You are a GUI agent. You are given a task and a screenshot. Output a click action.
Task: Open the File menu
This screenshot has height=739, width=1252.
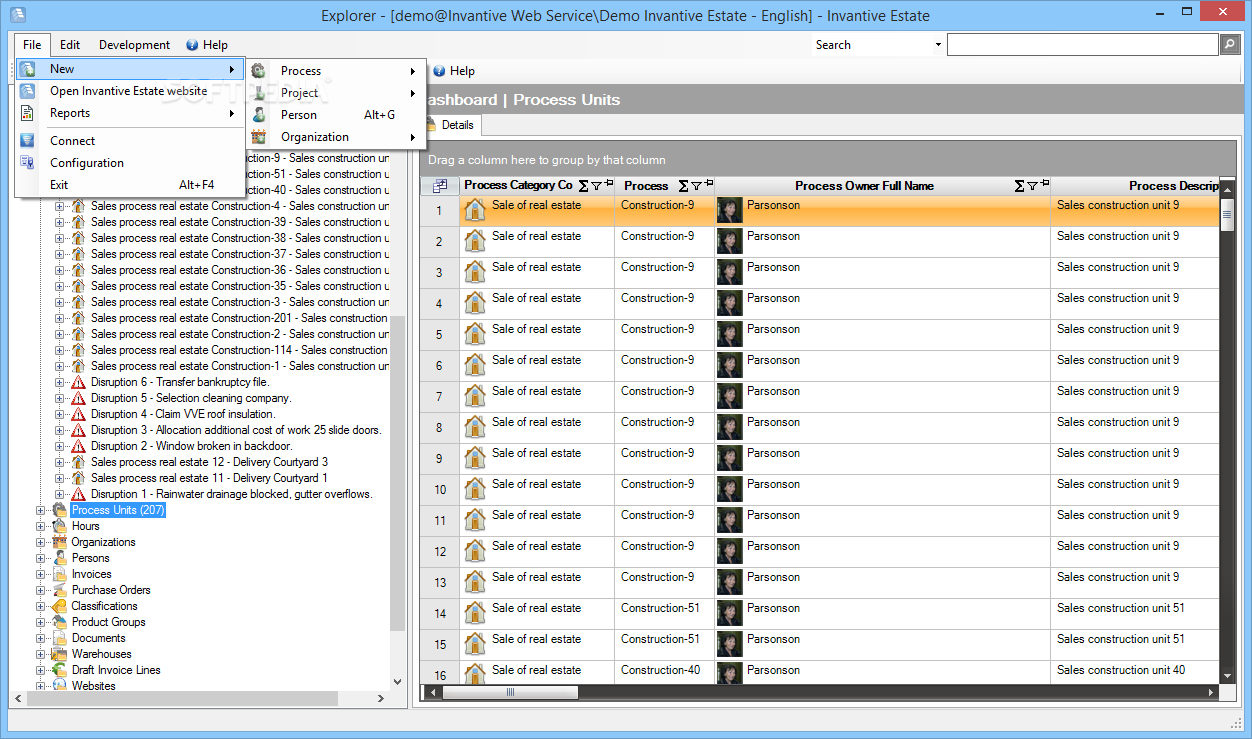coord(32,45)
